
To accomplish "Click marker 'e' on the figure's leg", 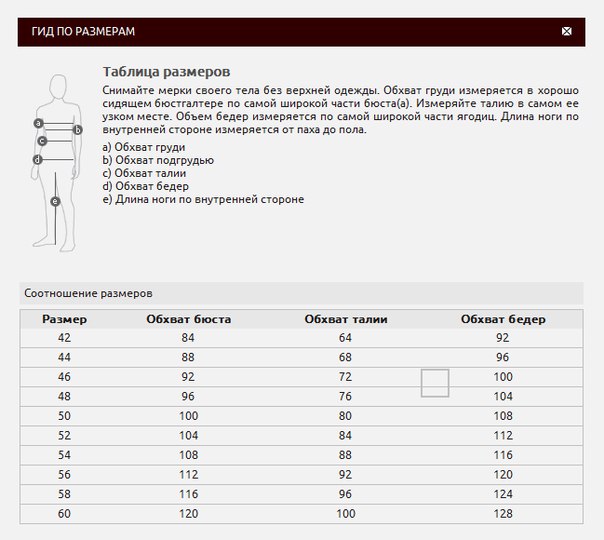I will tap(55, 201).
